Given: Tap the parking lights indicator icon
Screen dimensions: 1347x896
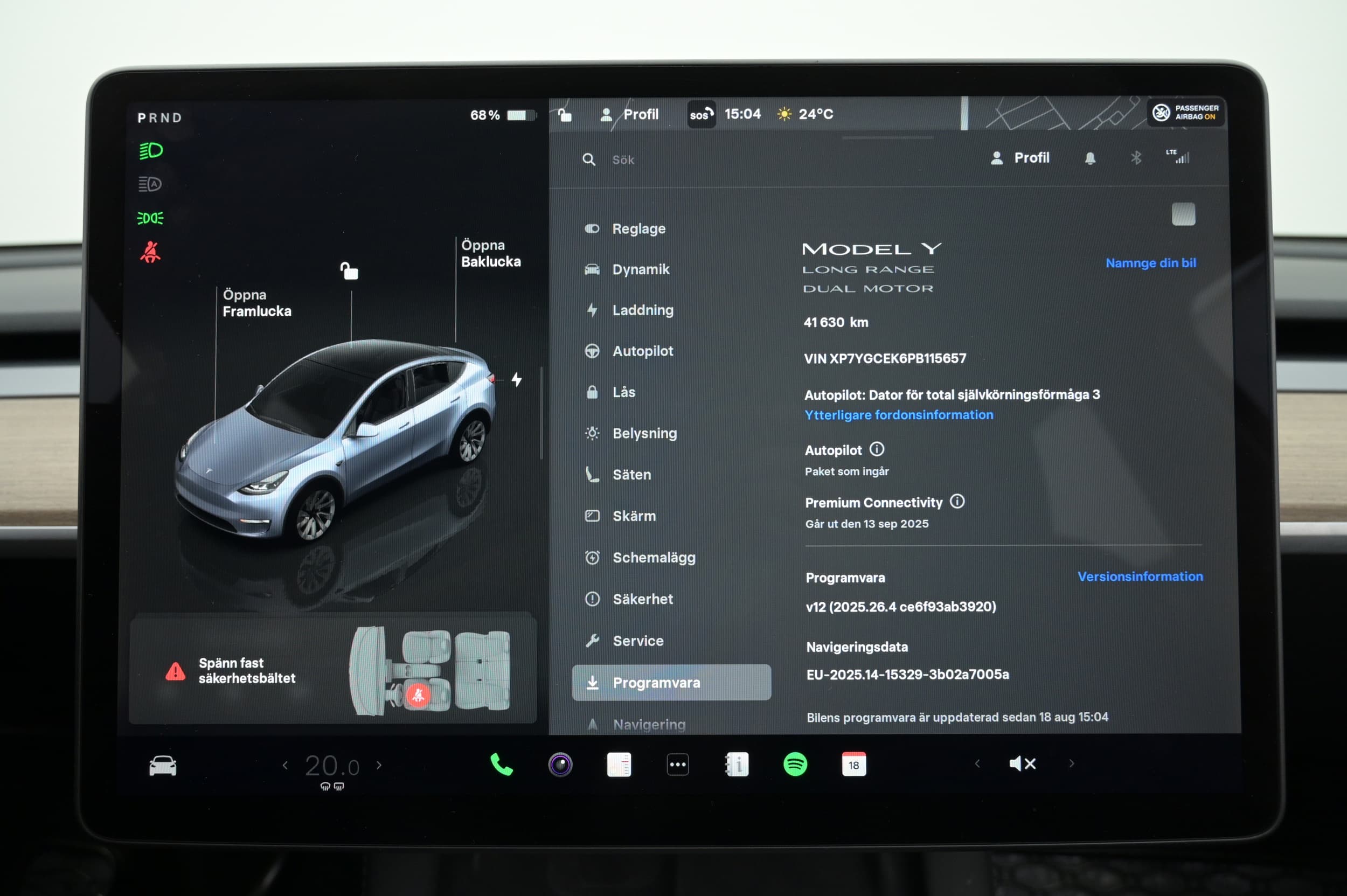Looking at the screenshot, I should click(x=150, y=218).
